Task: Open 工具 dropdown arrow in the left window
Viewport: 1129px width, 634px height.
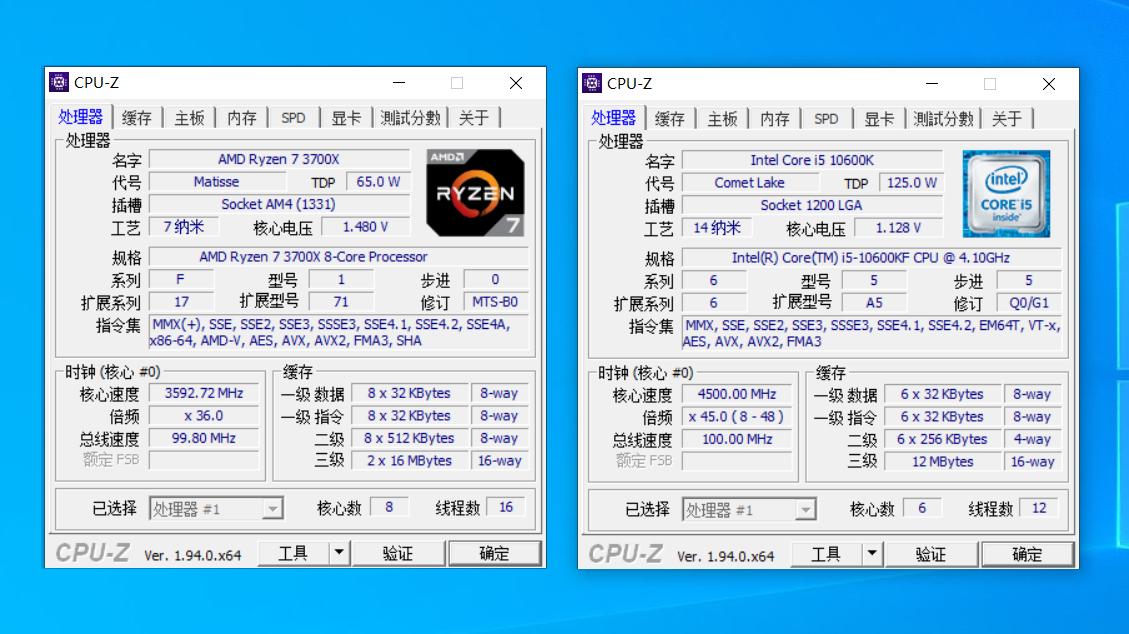Action: (339, 553)
